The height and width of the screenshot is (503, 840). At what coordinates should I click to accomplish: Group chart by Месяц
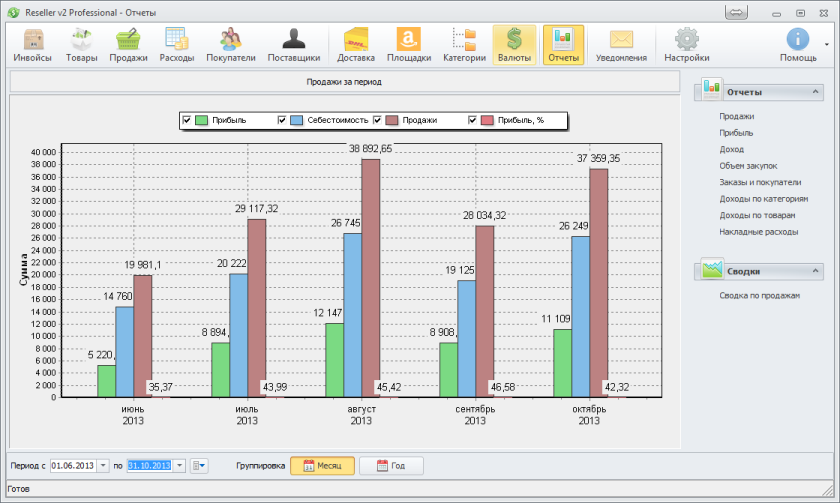coord(322,466)
